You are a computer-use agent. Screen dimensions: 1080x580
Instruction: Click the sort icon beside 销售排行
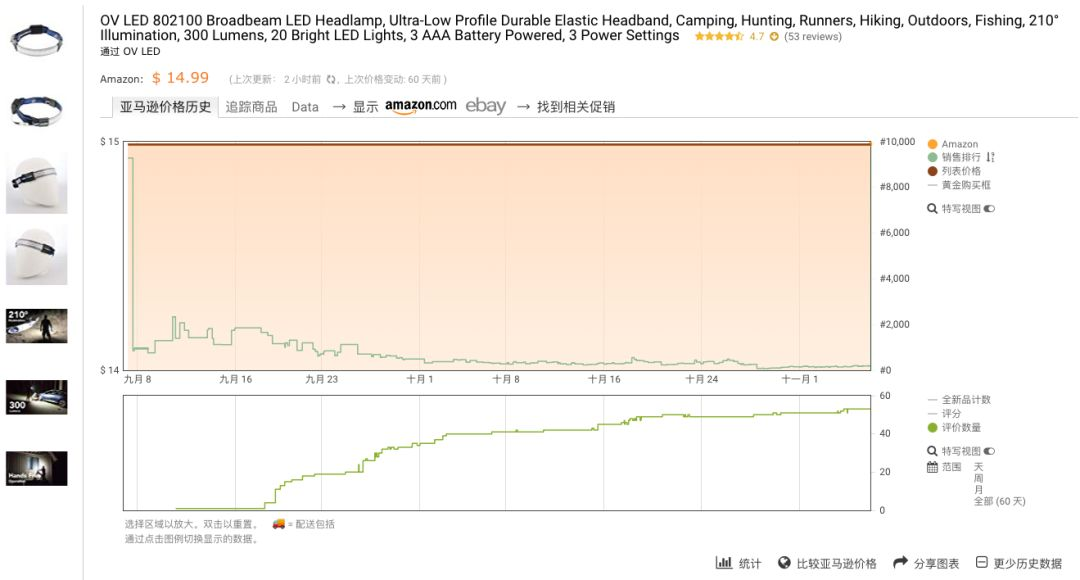990,157
